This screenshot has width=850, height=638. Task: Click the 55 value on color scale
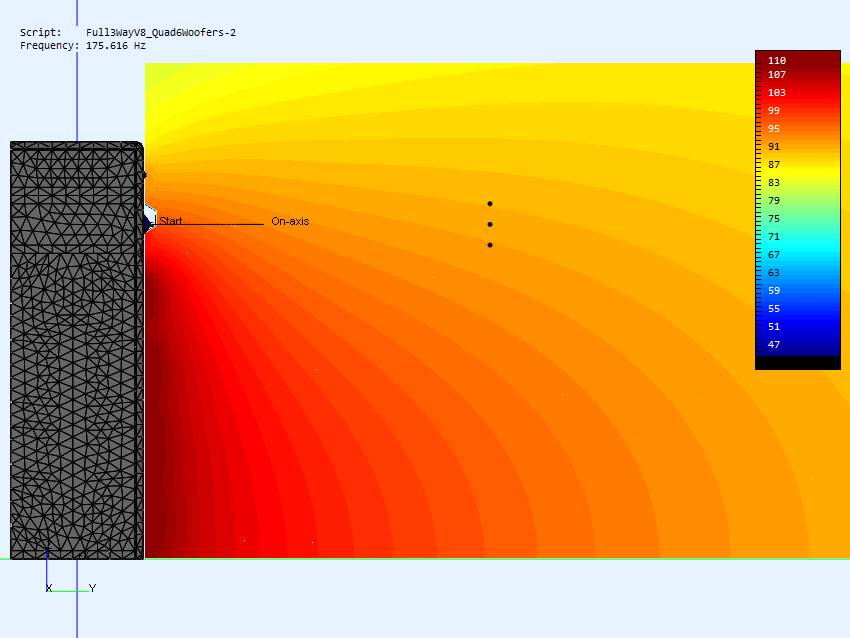click(x=774, y=308)
